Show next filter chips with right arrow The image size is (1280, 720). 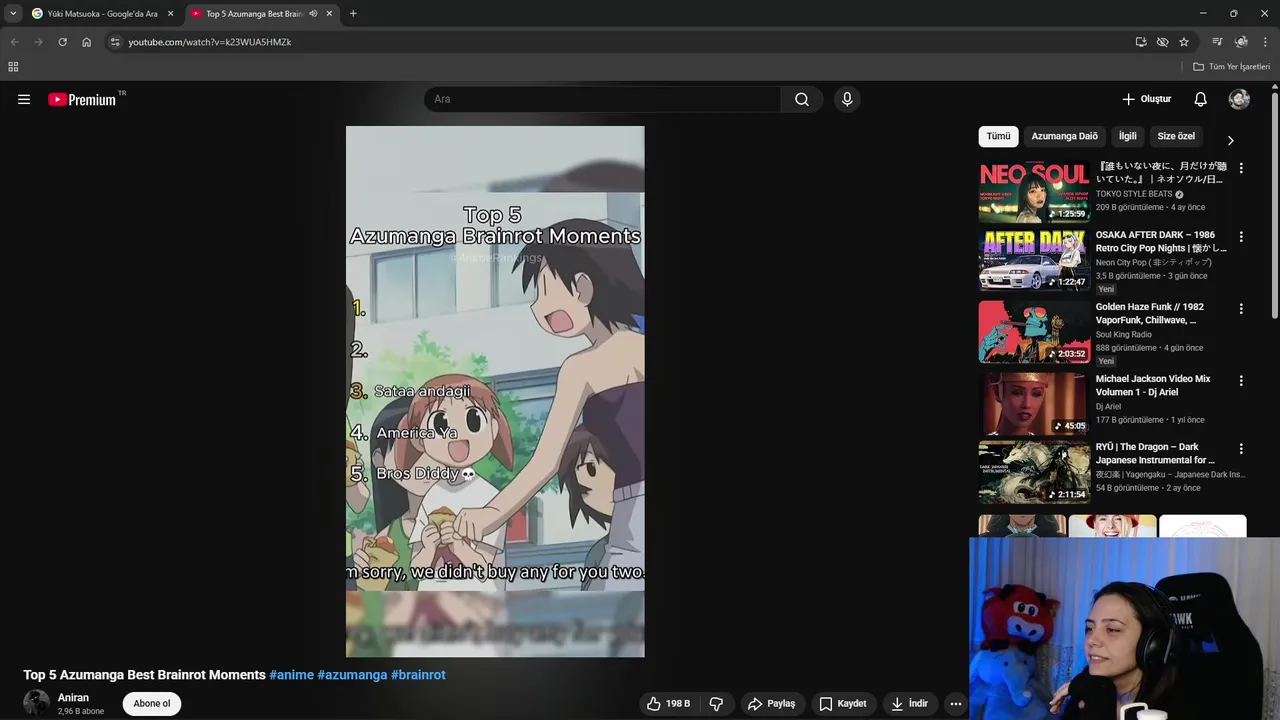point(1230,140)
